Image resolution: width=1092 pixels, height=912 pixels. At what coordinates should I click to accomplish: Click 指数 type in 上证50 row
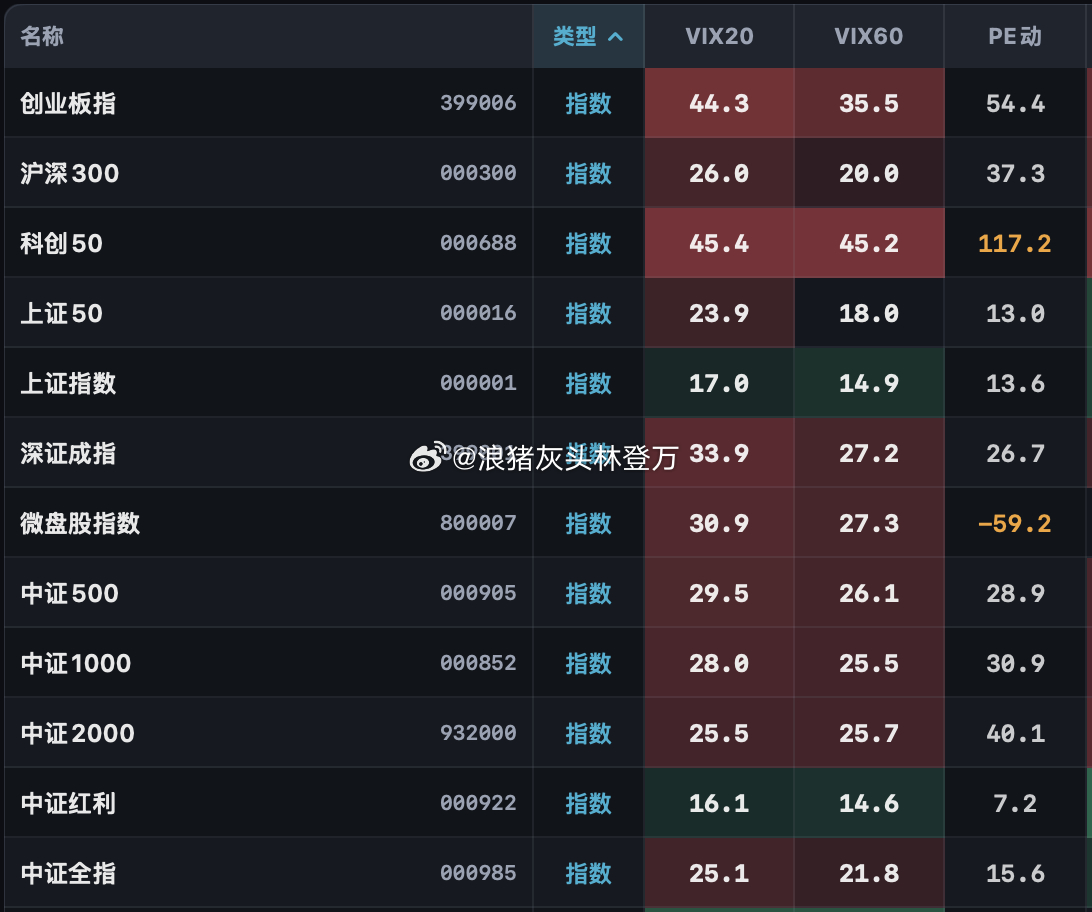(x=588, y=313)
